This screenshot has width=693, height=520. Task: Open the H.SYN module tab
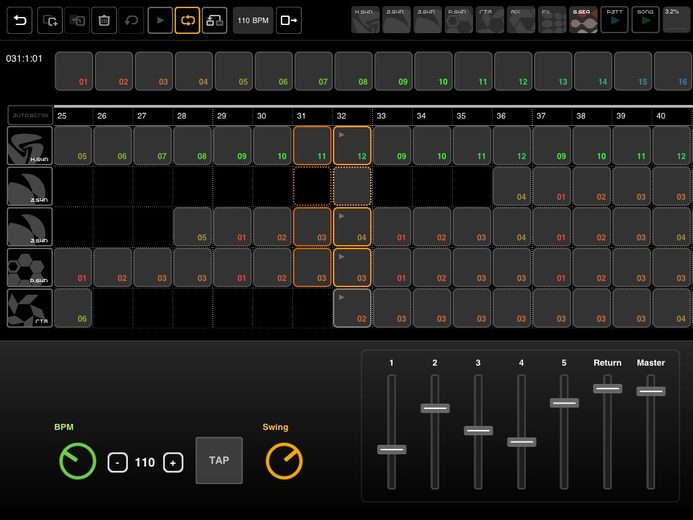click(x=366, y=20)
